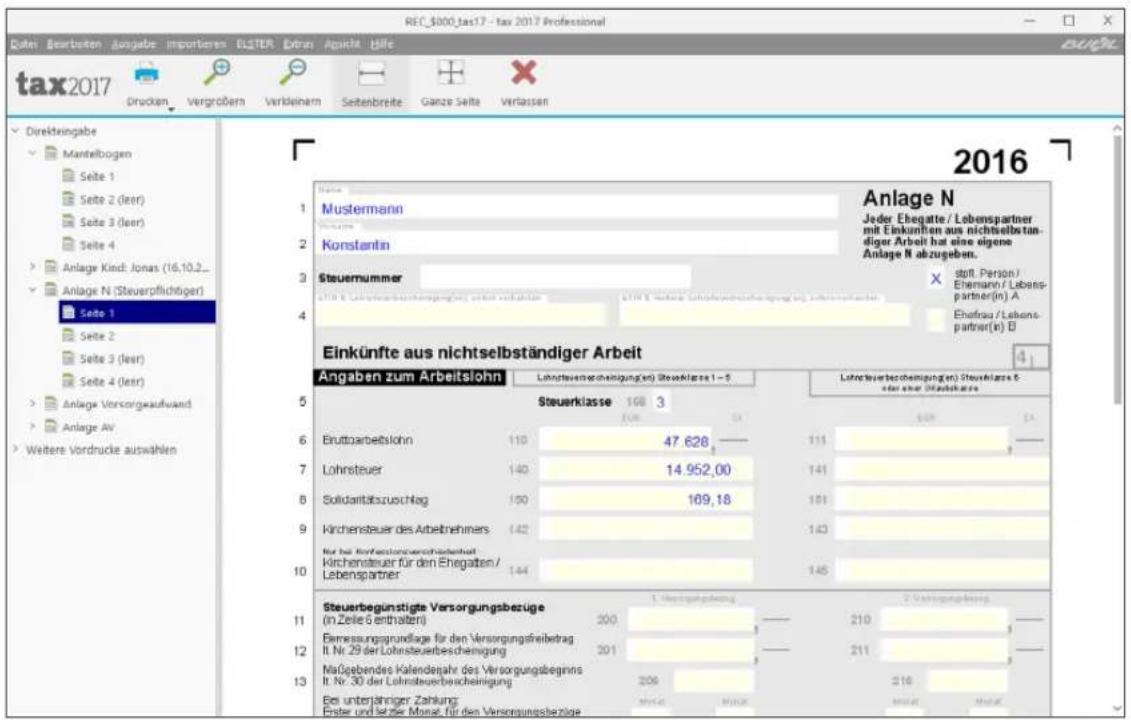This screenshot has width=1131, height=720.
Task: Click Versorgungsbezüge field 210
Action: [x=943, y=619]
